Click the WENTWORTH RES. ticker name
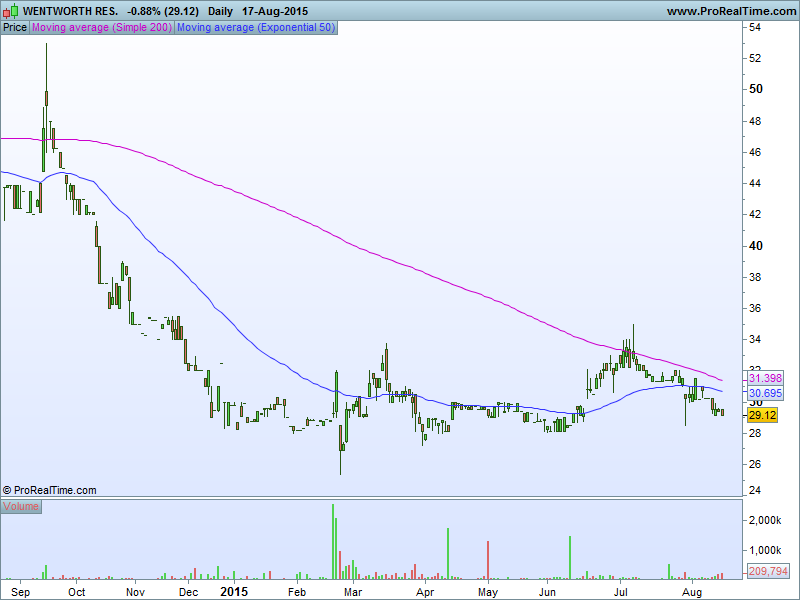 [x=68, y=11]
